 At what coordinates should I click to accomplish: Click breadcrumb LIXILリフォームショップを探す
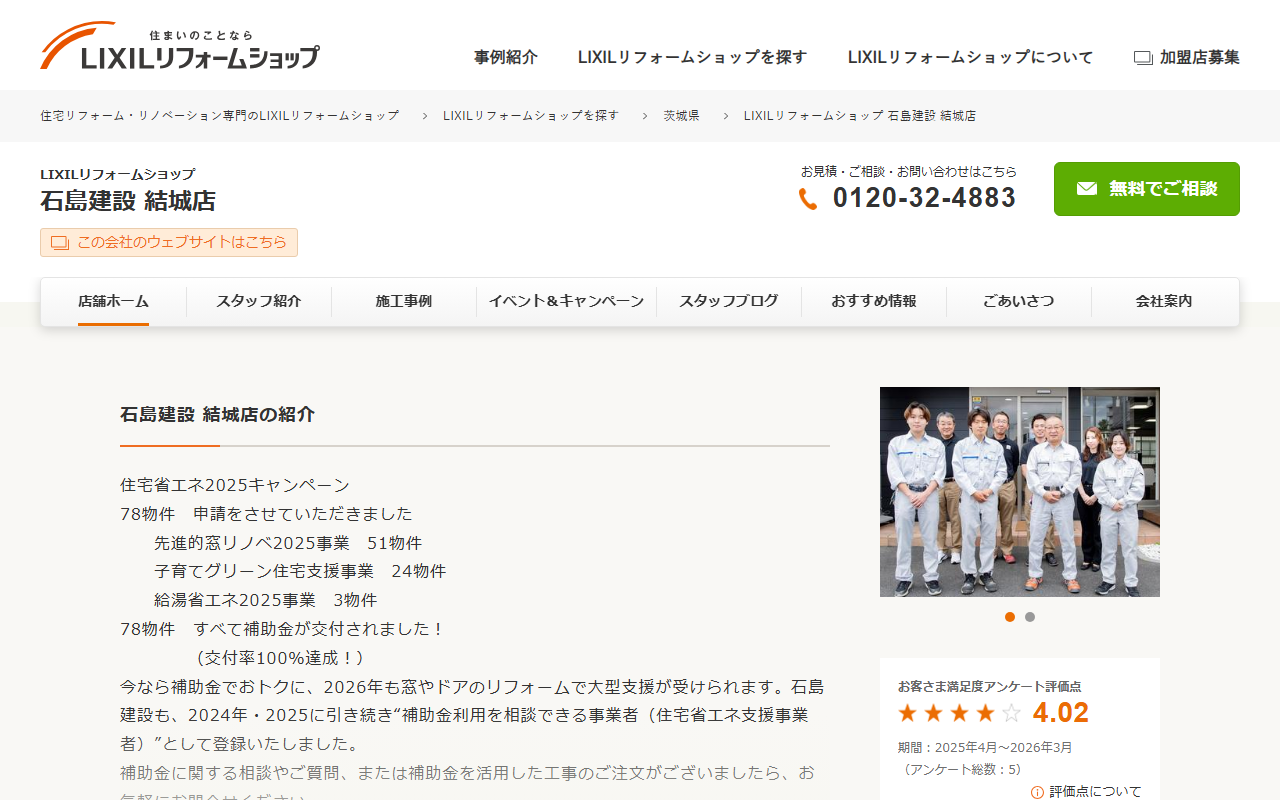pos(531,116)
